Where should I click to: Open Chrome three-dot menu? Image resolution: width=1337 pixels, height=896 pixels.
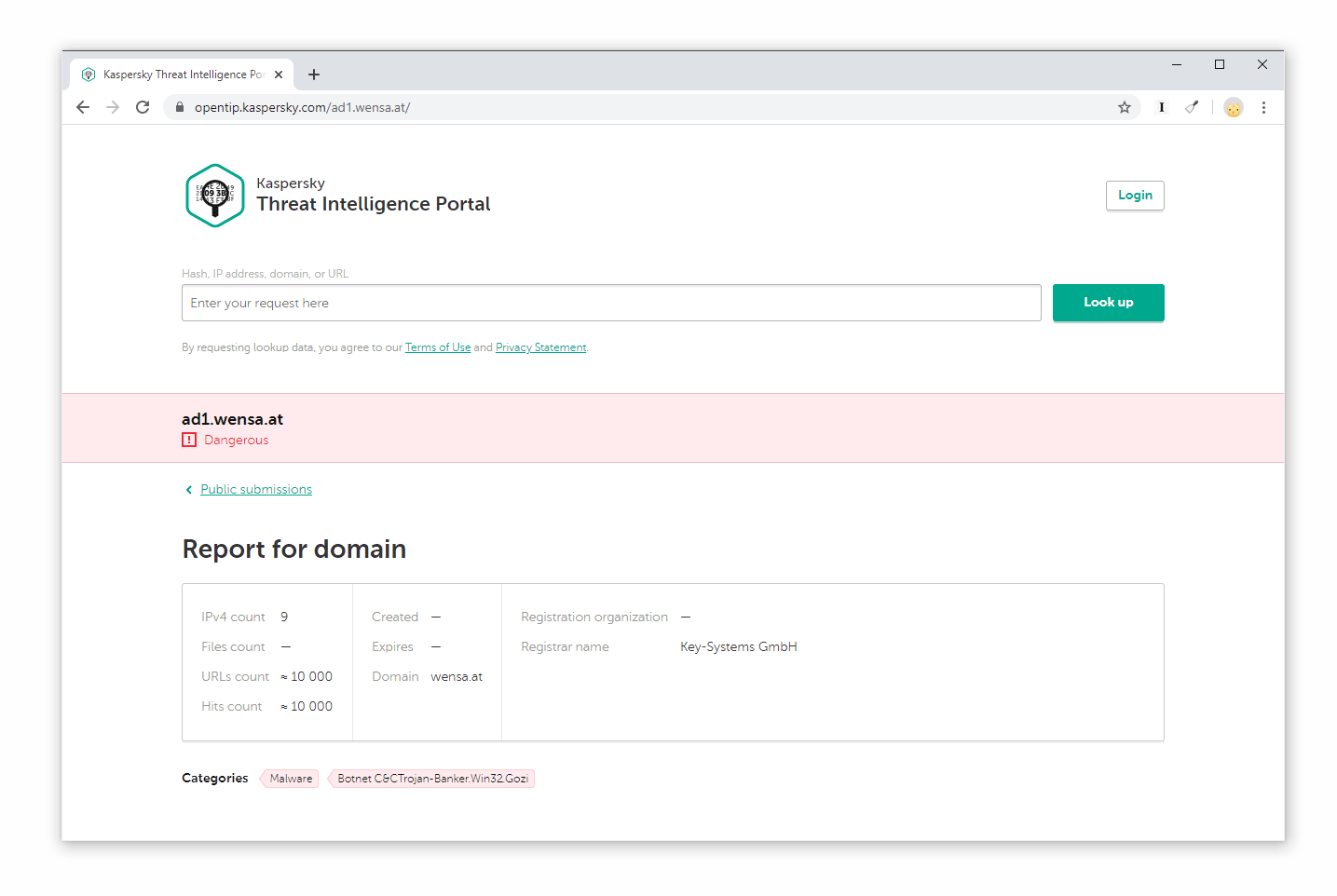point(1263,107)
